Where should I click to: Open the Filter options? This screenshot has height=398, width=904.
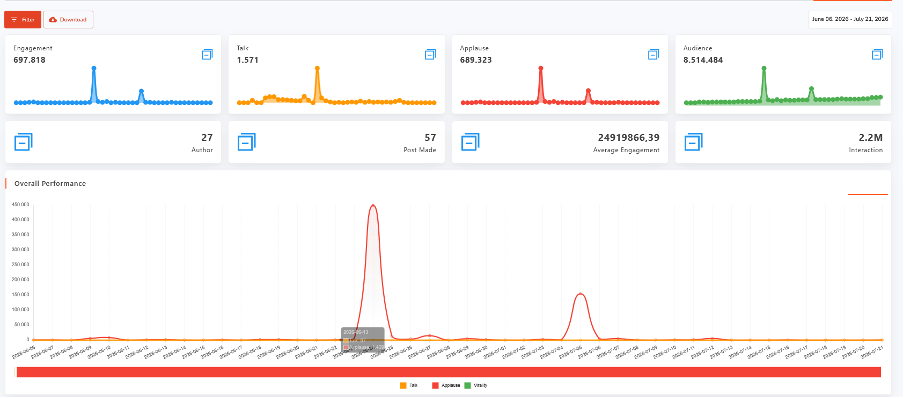coord(22,20)
